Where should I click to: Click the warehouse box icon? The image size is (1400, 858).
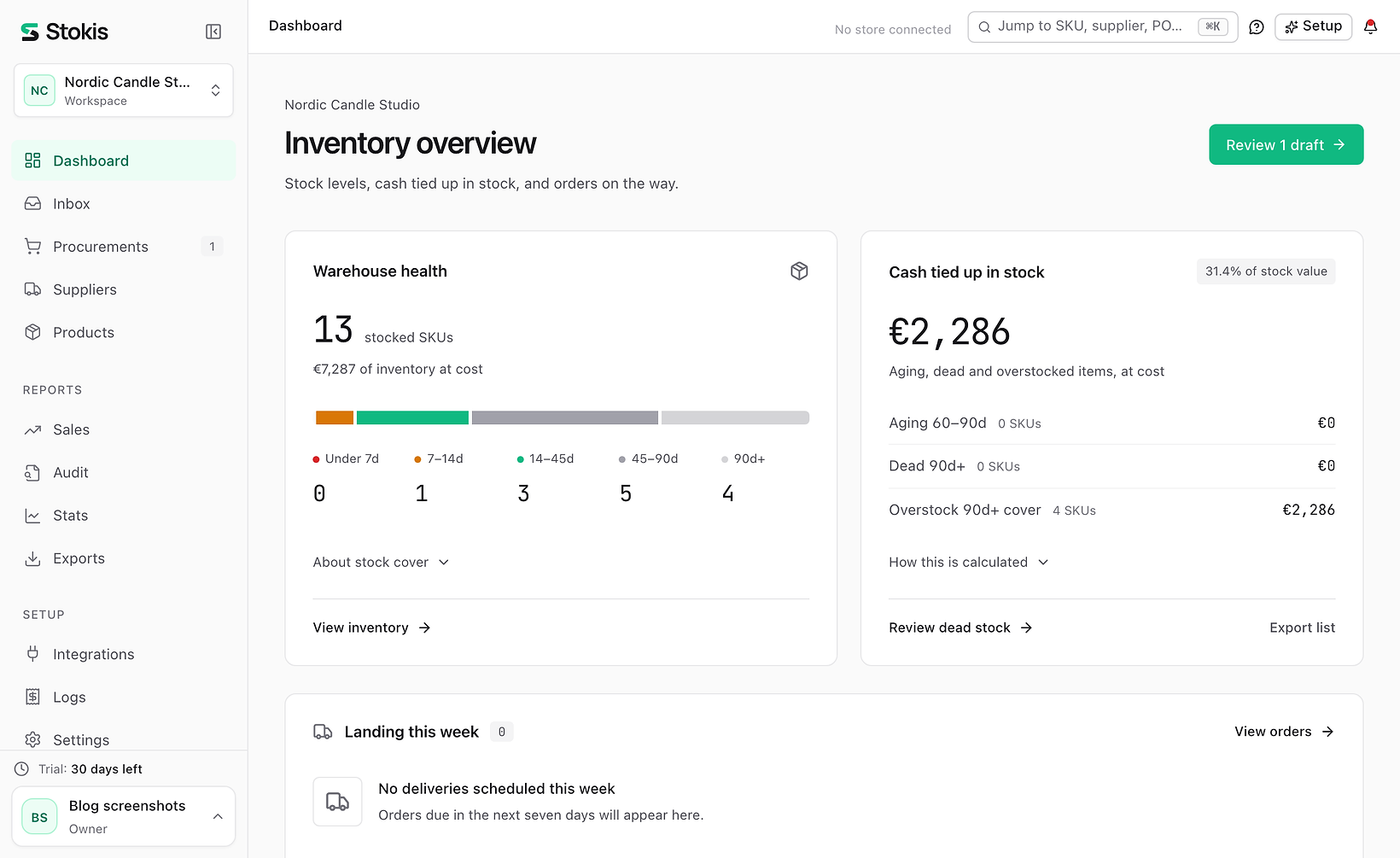point(799,271)
